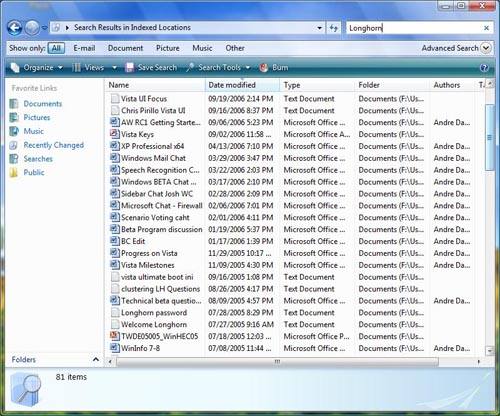Viewport: 500px width, 416px height.
Task: Click the vertical scrollbar thumb
Action: point(490,137)
